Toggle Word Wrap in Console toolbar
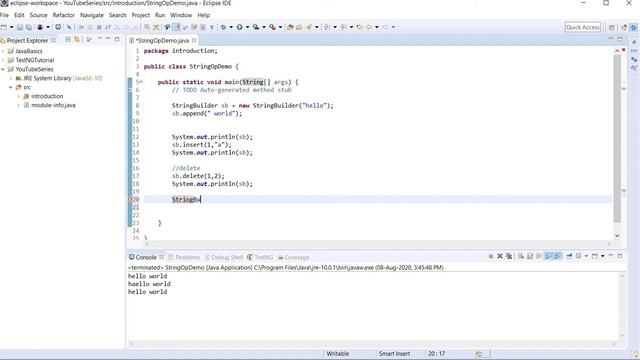The width and height of the screenshot is (640, 360). pos(539,256)
